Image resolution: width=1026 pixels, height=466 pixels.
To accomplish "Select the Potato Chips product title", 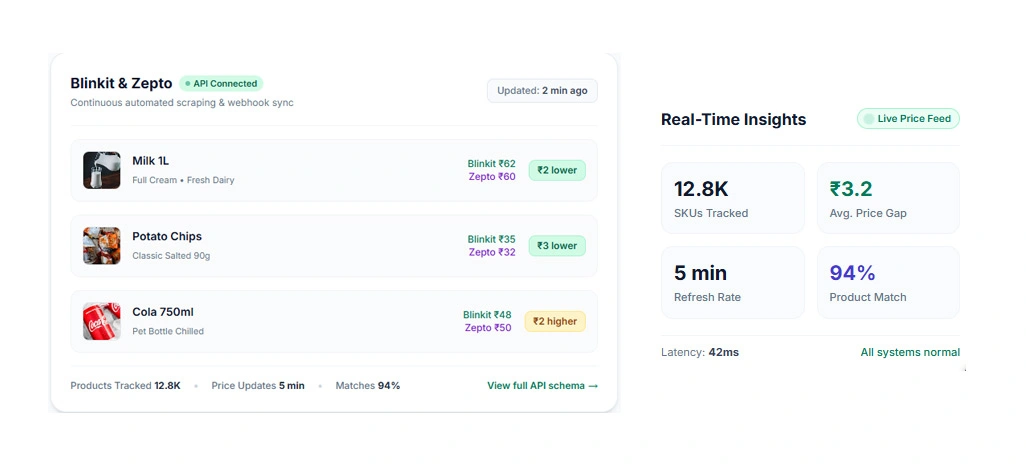I will (167, 236).
